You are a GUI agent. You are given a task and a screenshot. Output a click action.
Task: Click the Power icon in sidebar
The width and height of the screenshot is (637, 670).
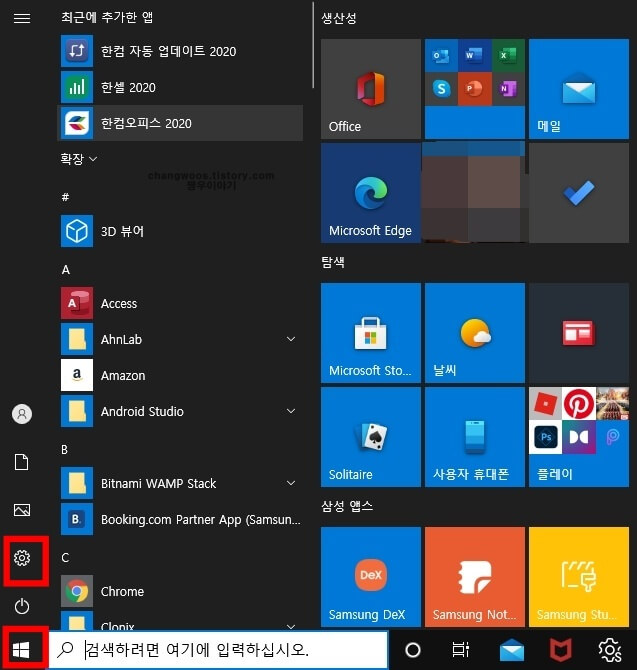pyautogui.click(x=22, y=606)
